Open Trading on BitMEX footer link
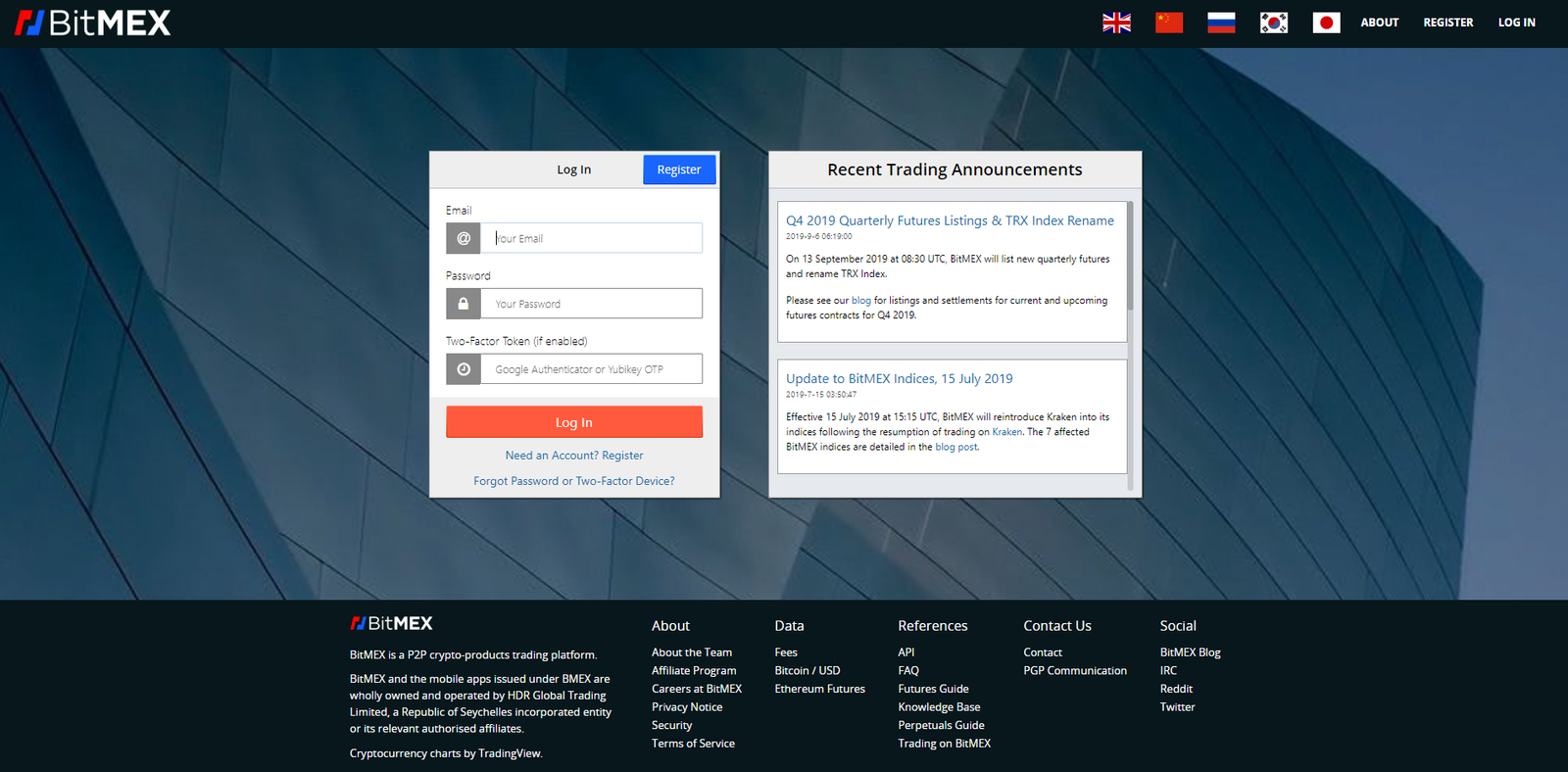Screen dimensions: 1568x772 (945, 744)
